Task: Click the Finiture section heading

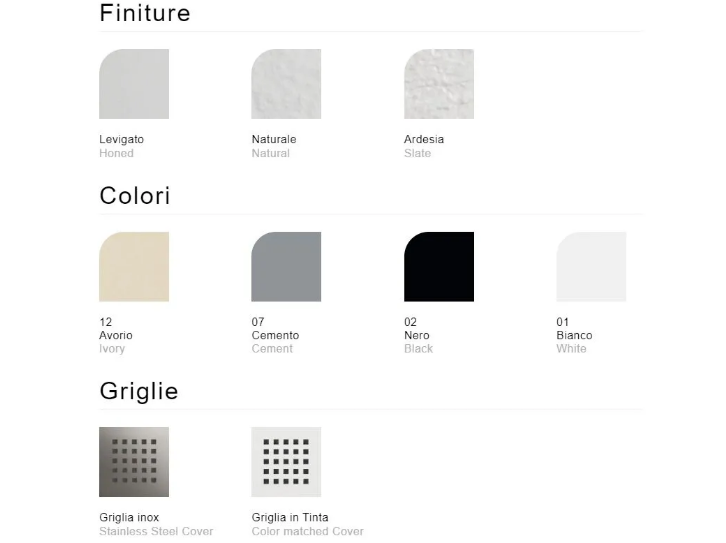Action: coord(145,14)
